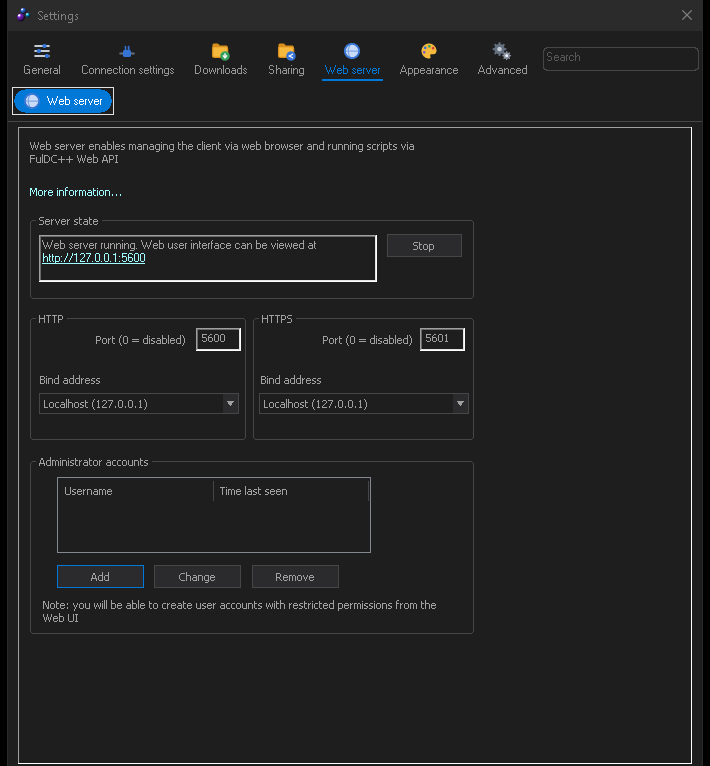Click the HTTP bind address arrow
The image size is (710, 766).
click(x=231, y=404)
